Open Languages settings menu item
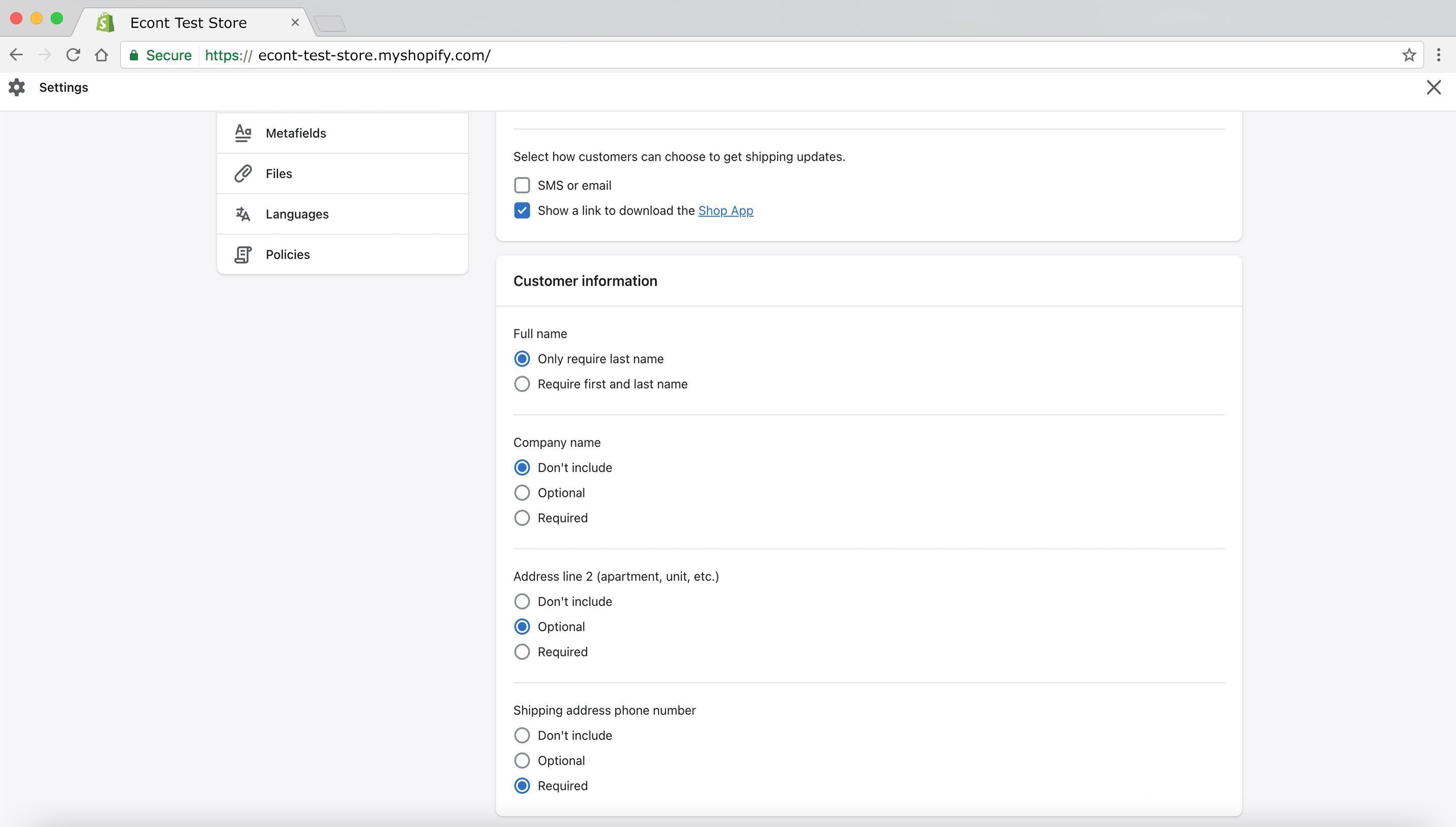This screenshot has height=827, width=1456. [297, 214]
